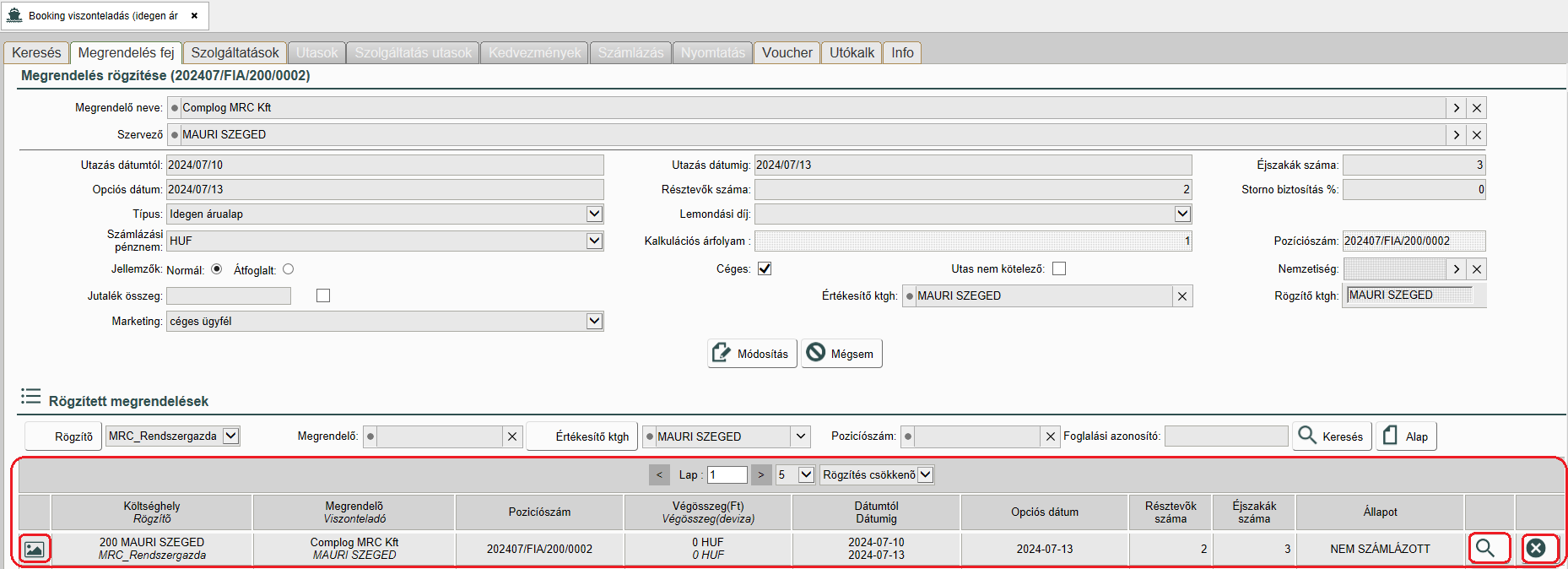This screenshot has height=569, width=1568.
Task: Open the Szervező lookup arrow
Action: pyautogui.click(x=1456, y=135)
